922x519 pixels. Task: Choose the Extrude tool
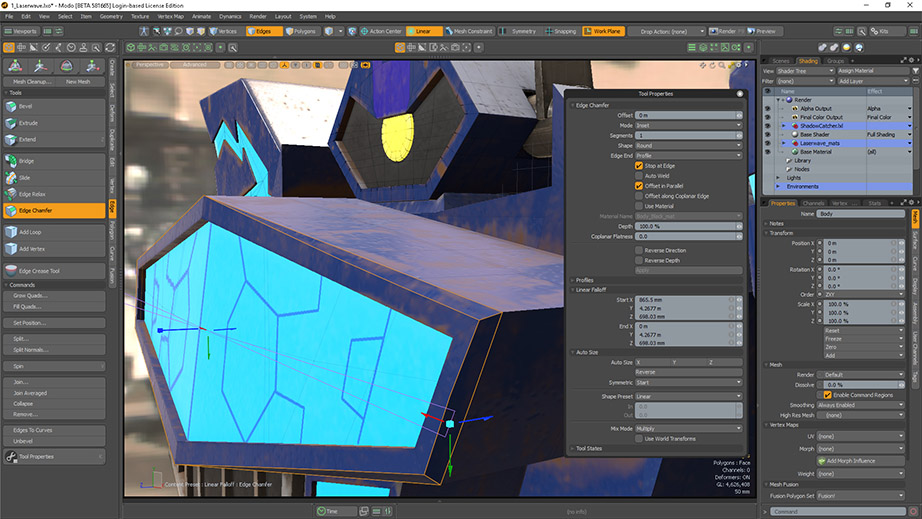pos(28,123)
